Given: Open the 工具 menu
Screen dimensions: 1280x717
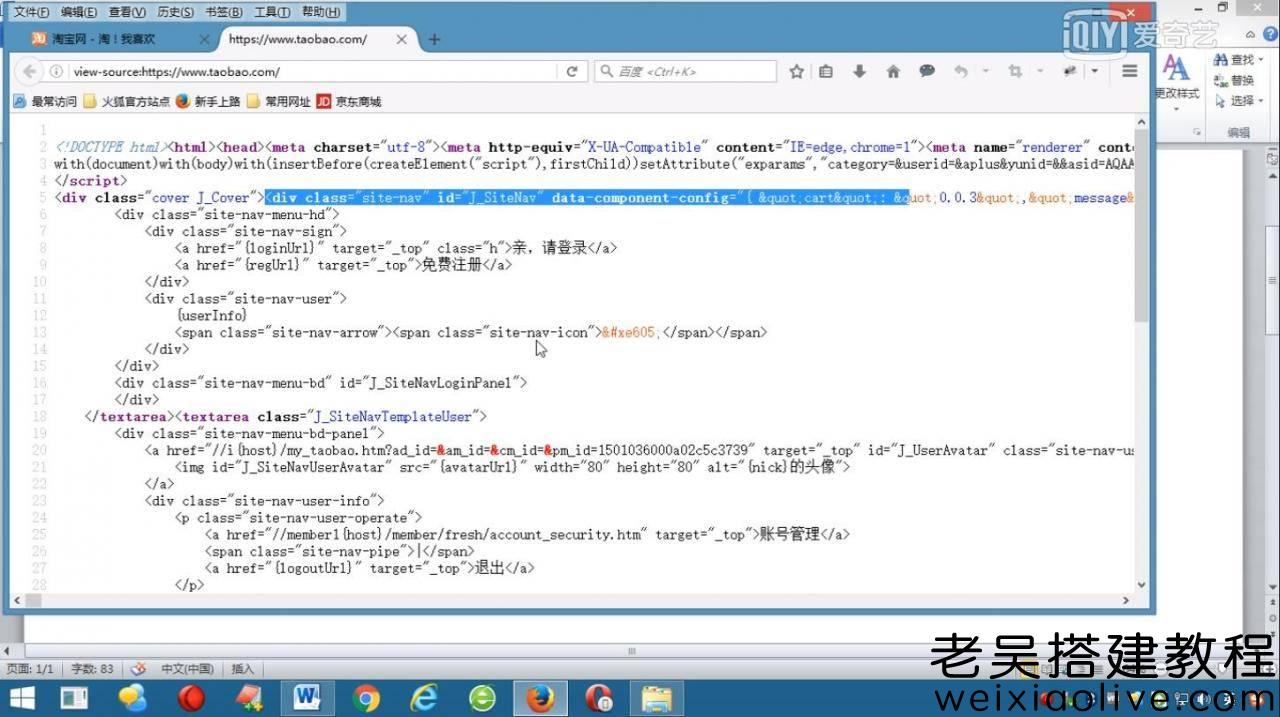Looking at the screenshot, I should coord(271,12).
